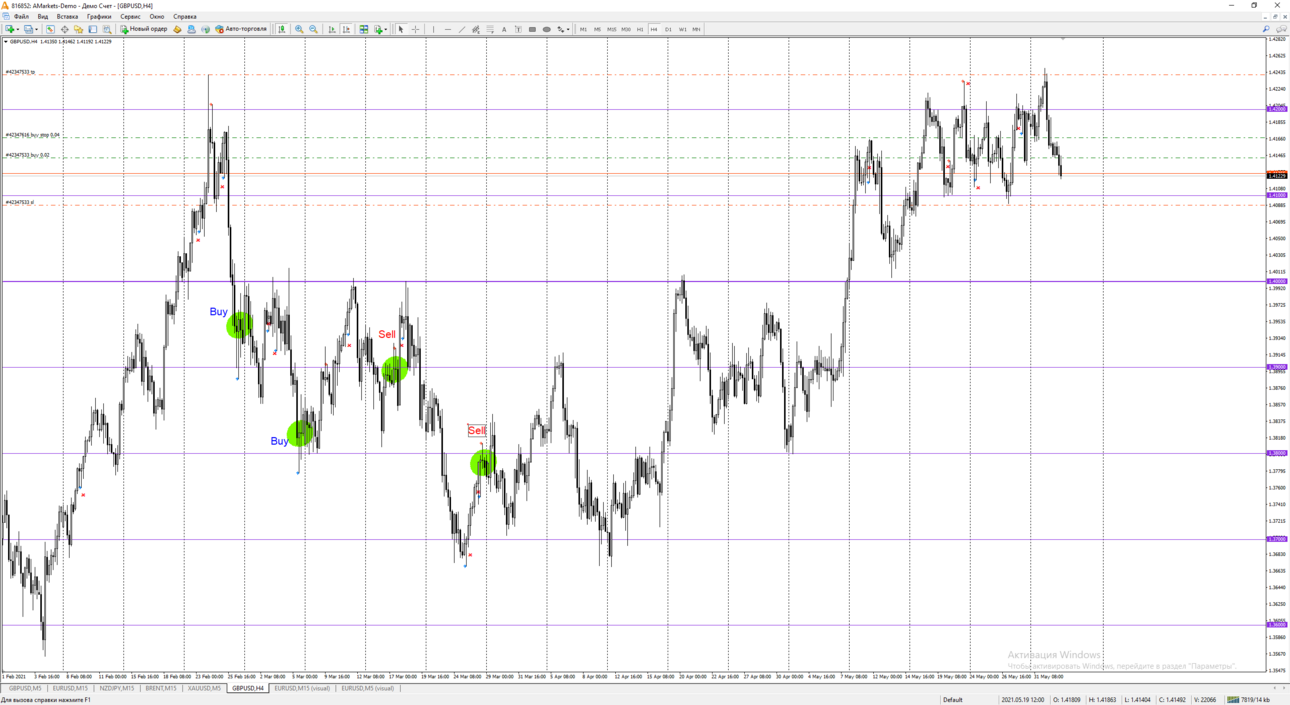The height and width of the screenshot is (705, 1290).
Task: Select the cursor arrow tool
Action: (x=401, y=29)
